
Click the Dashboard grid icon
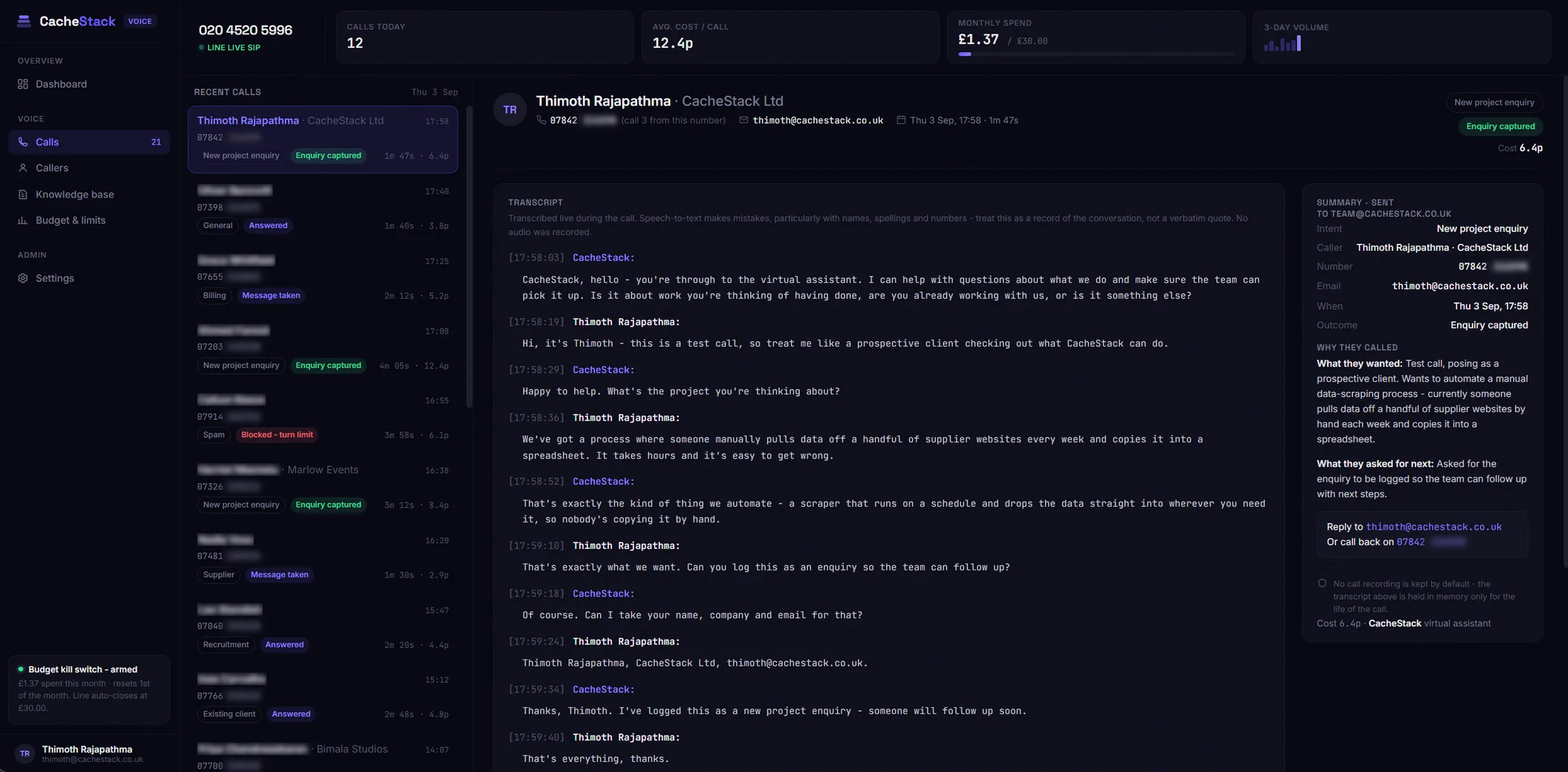[23, 84]
